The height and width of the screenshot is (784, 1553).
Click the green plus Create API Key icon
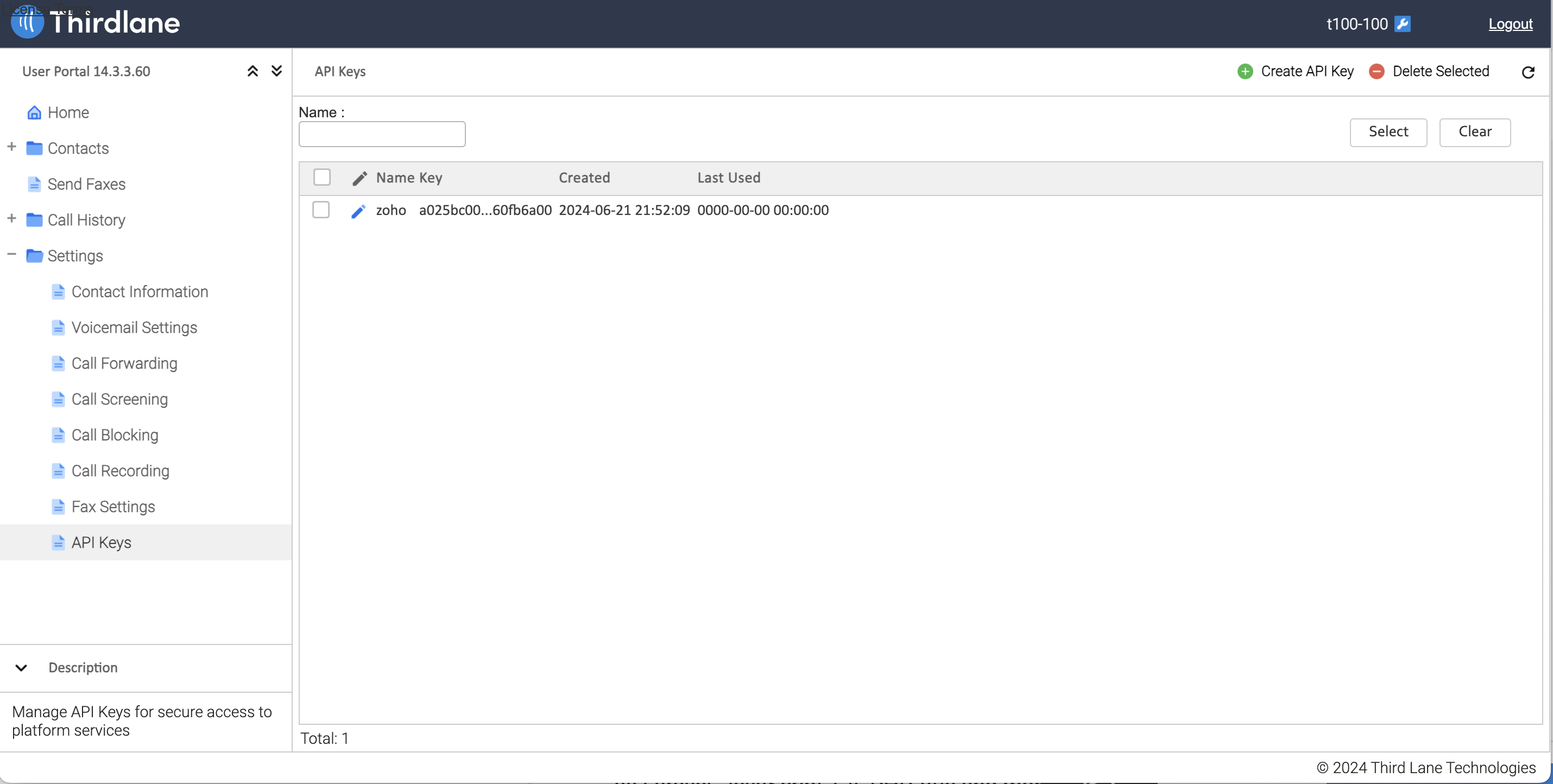coord(1245,72)
